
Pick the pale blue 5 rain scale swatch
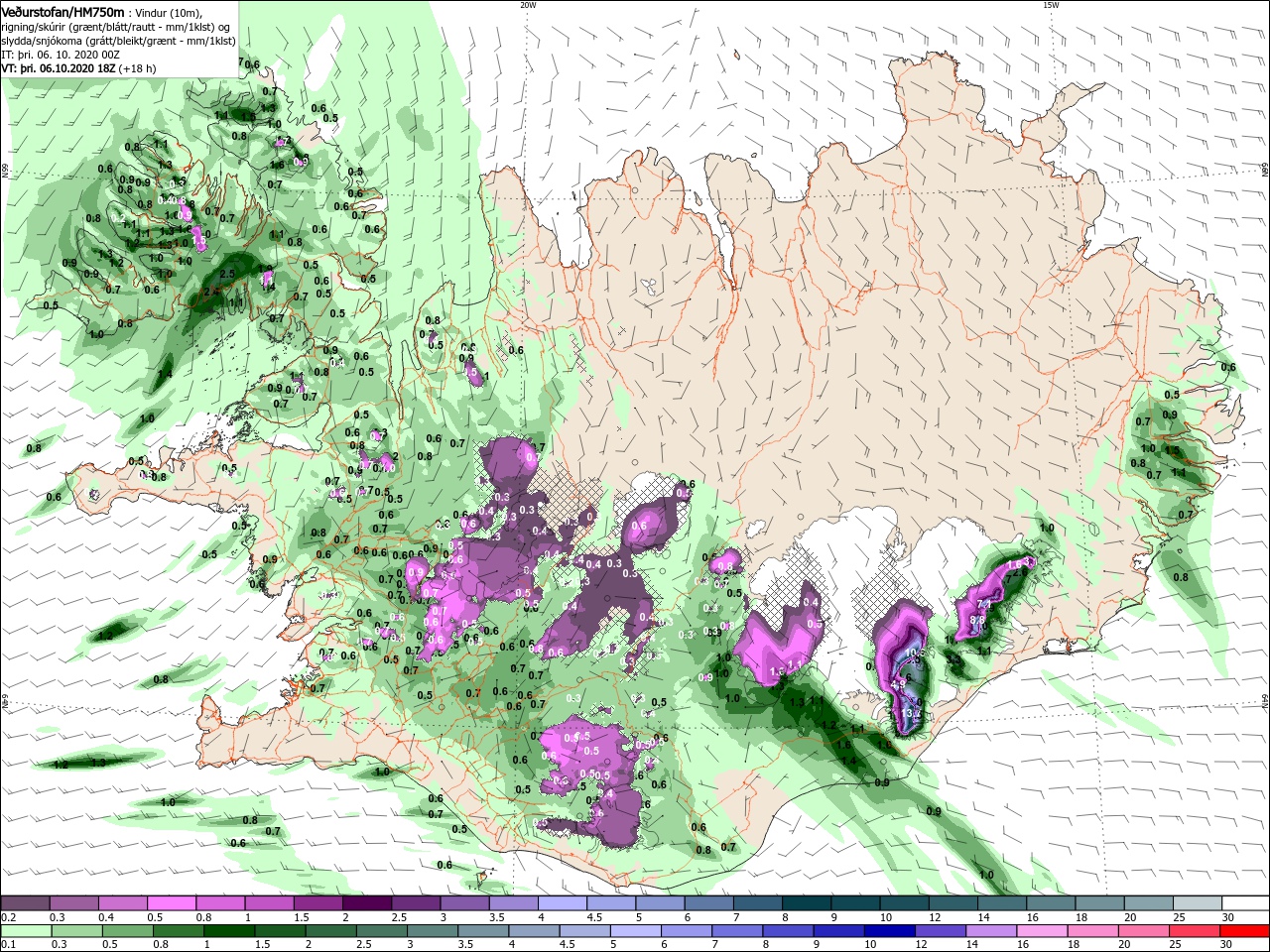click(636, 931)
